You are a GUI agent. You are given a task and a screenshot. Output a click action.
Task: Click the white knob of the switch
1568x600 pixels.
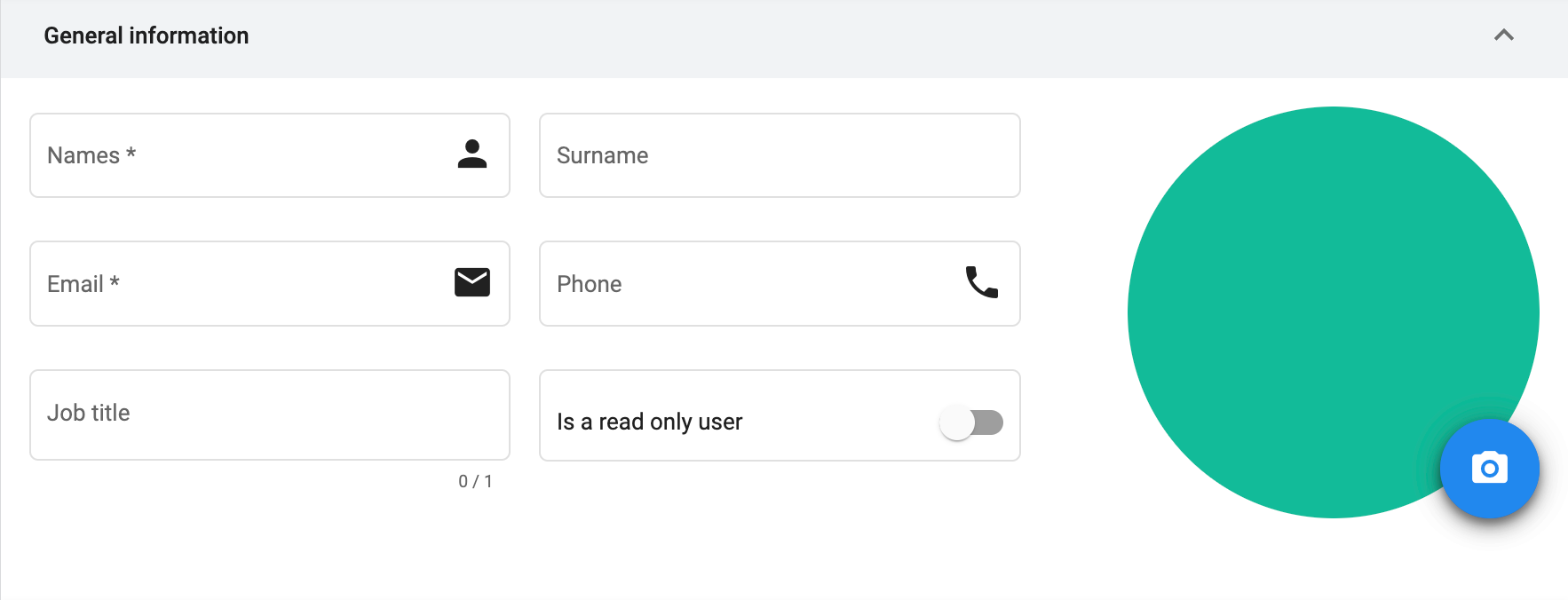pos(957,422)
